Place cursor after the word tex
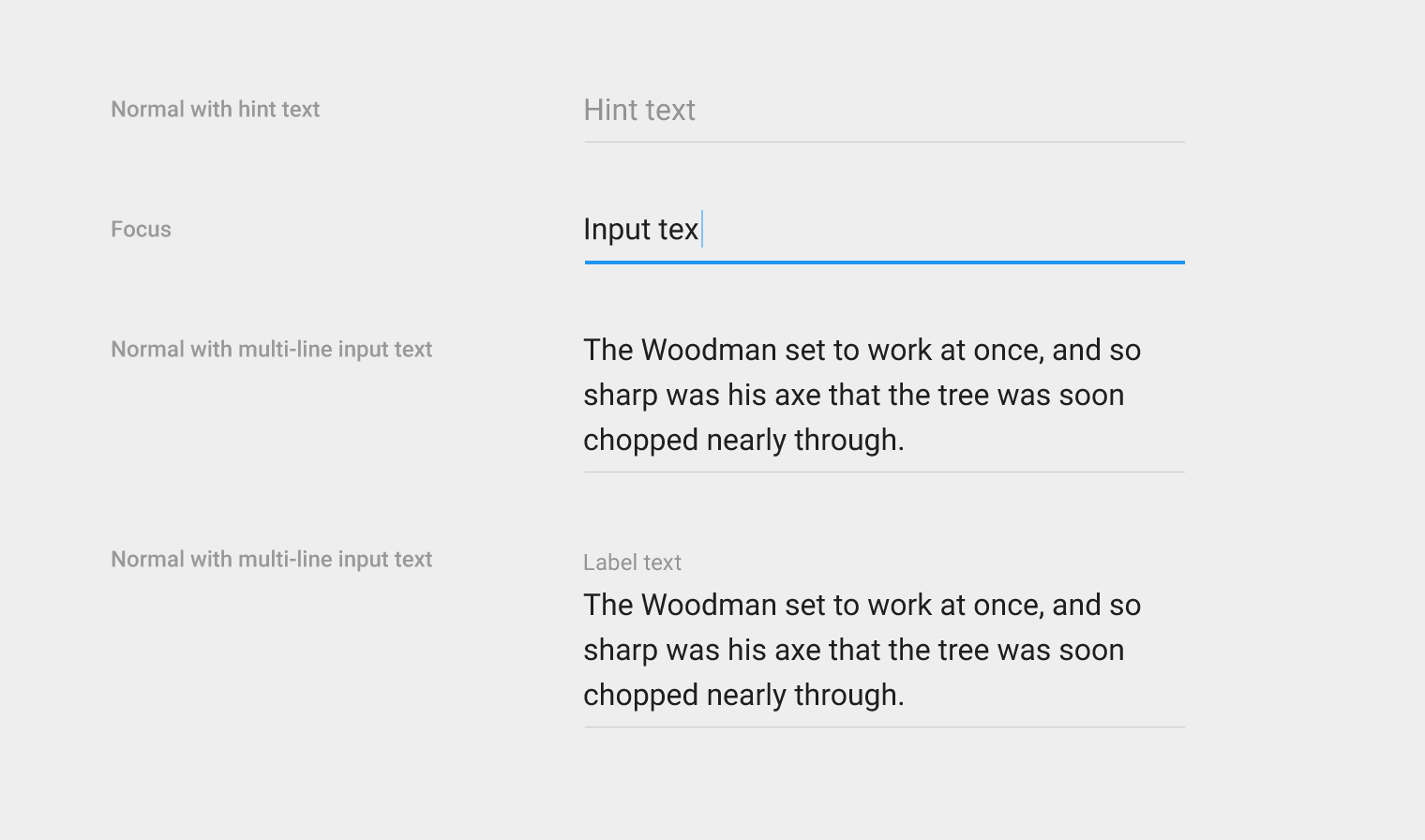 [701, 229]
